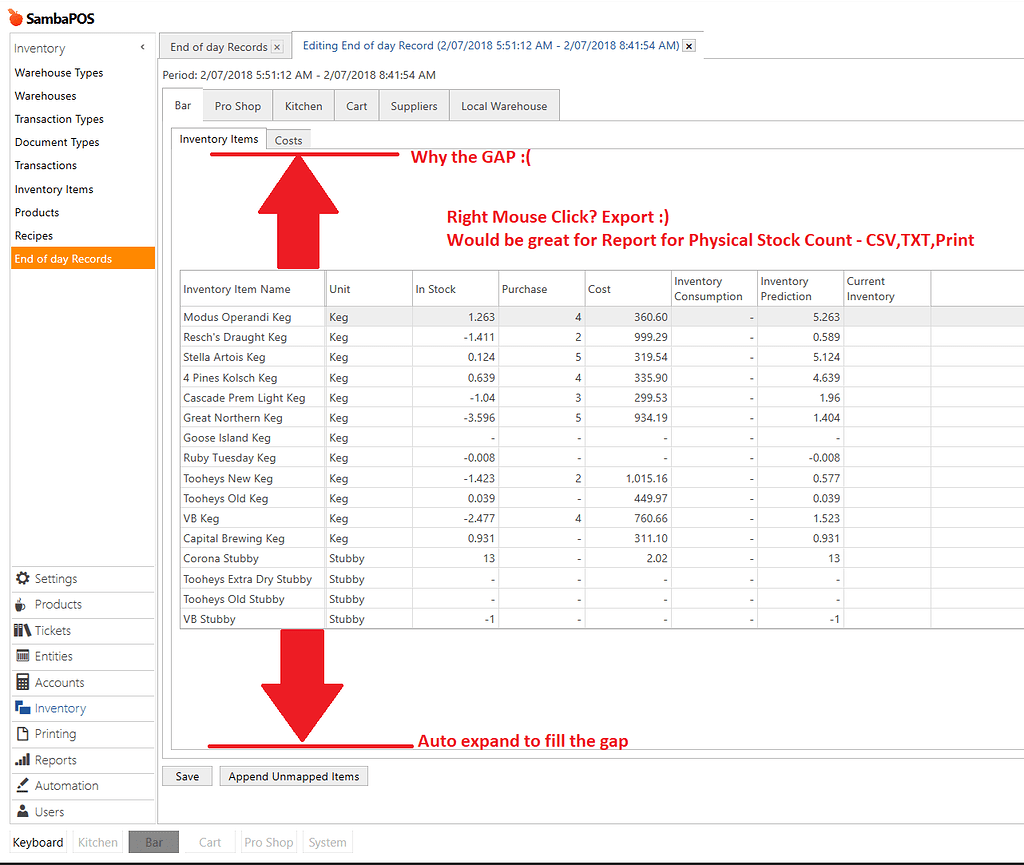Open the Suppliers tab
The height and width of the screenshot is (865, 1024).
coord(413,105)
